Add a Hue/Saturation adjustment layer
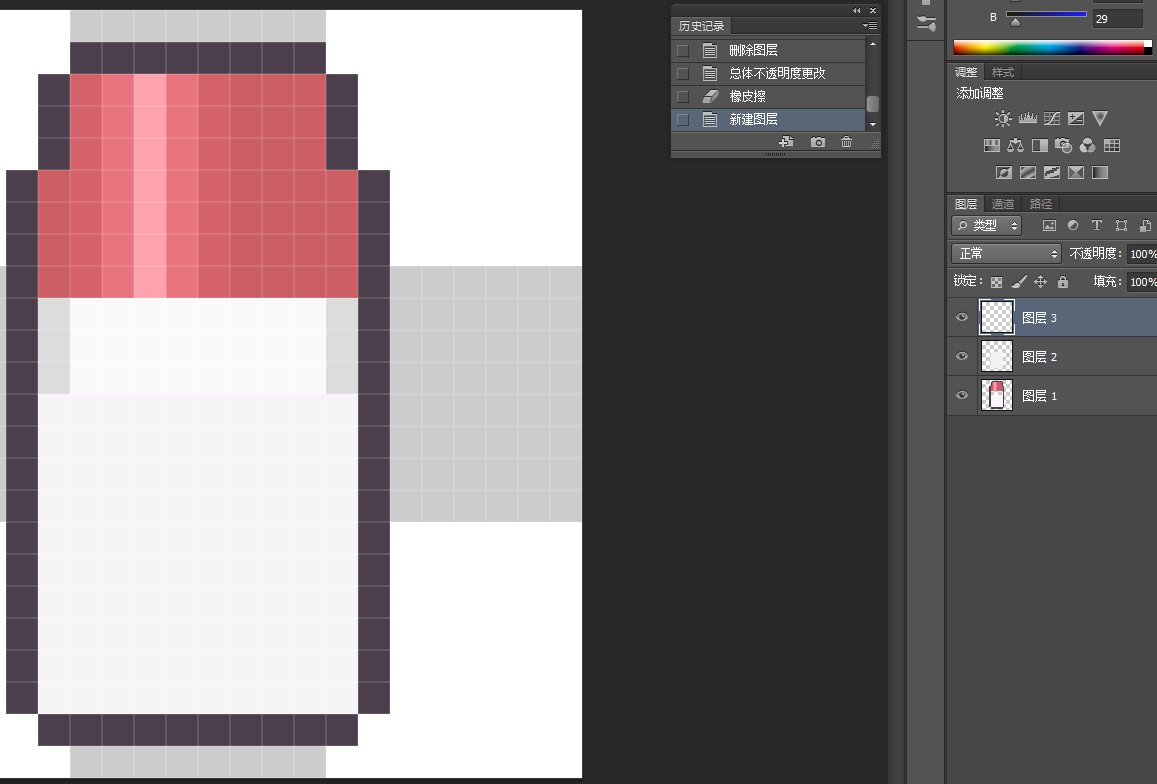Screen dimensions: 1157x784 pos(992,145)
